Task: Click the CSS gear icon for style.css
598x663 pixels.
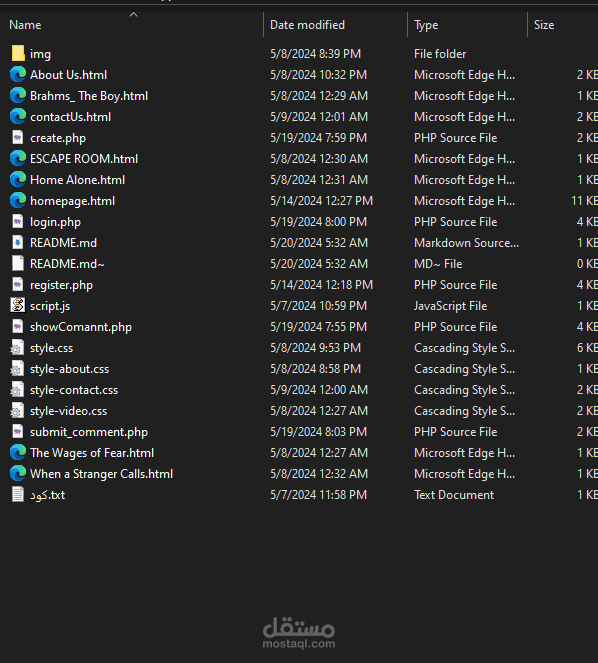Action: point(18,348)
